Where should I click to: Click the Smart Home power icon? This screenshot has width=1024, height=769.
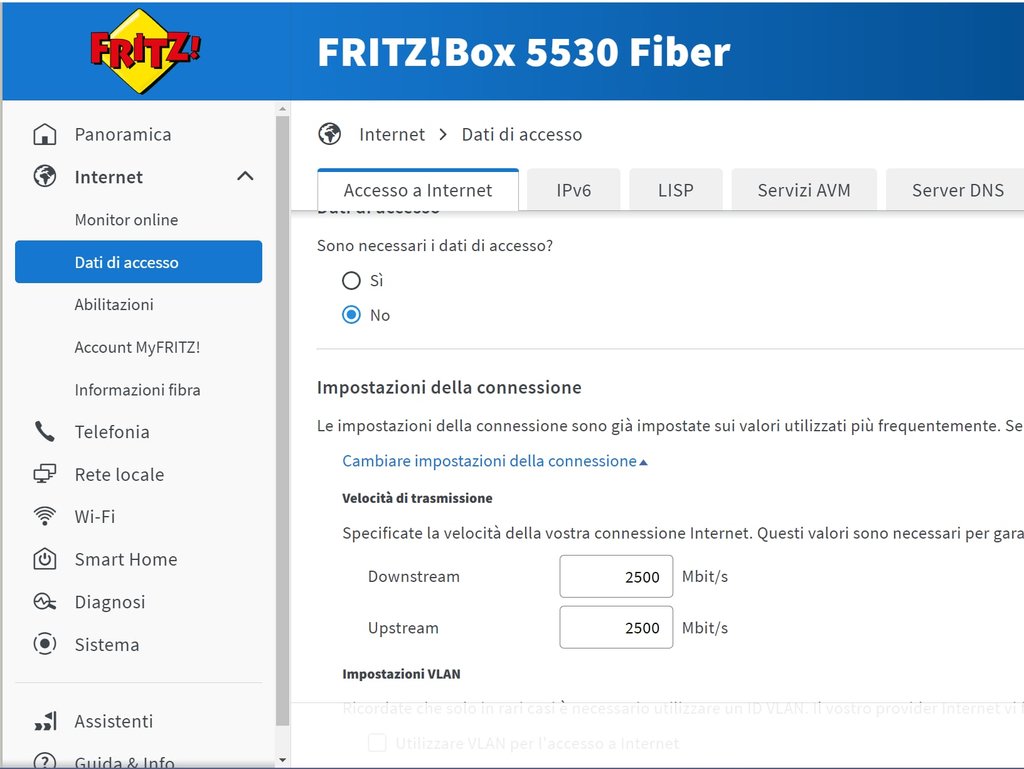44,560
